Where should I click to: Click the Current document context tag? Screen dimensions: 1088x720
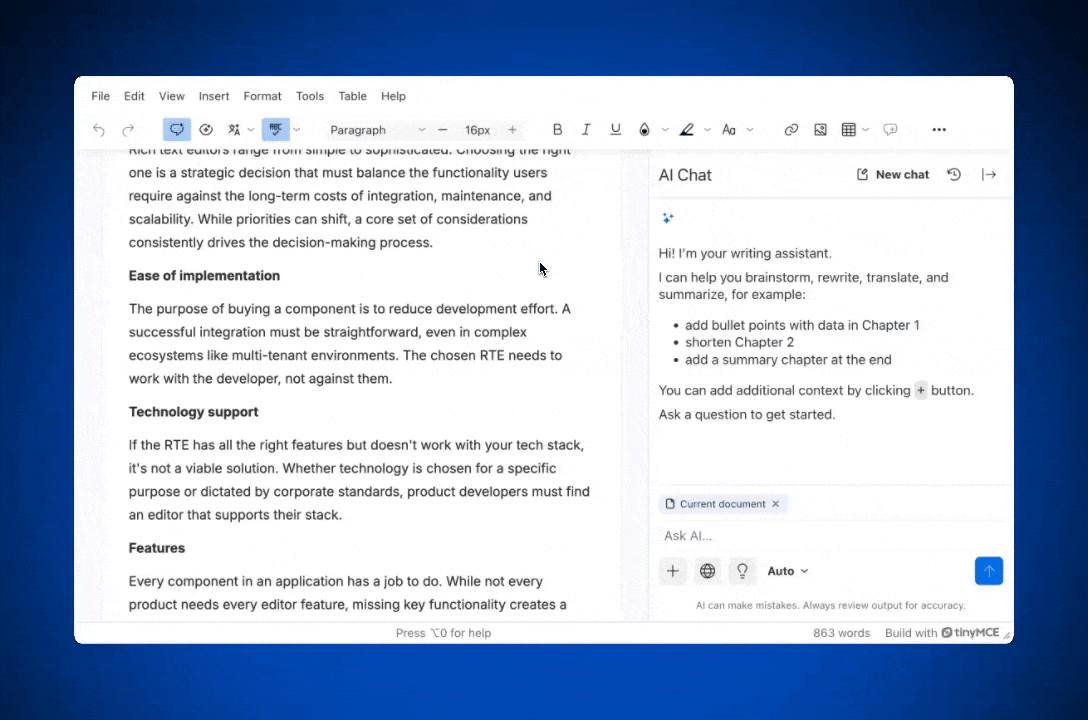point(722,504)
